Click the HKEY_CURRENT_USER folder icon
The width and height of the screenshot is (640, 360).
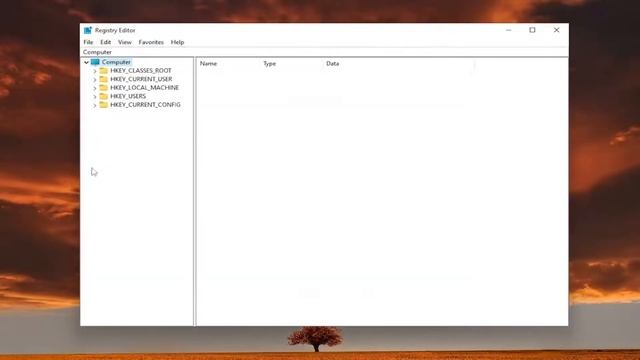[104, 79]
